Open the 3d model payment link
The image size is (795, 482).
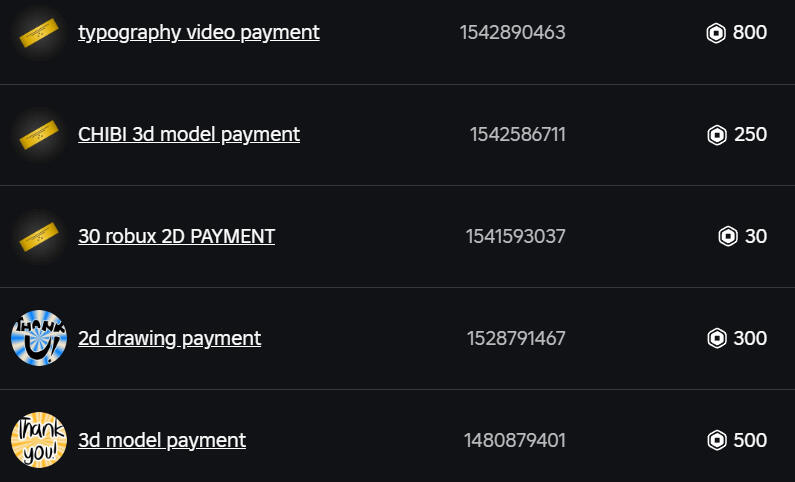coord(161,440)
